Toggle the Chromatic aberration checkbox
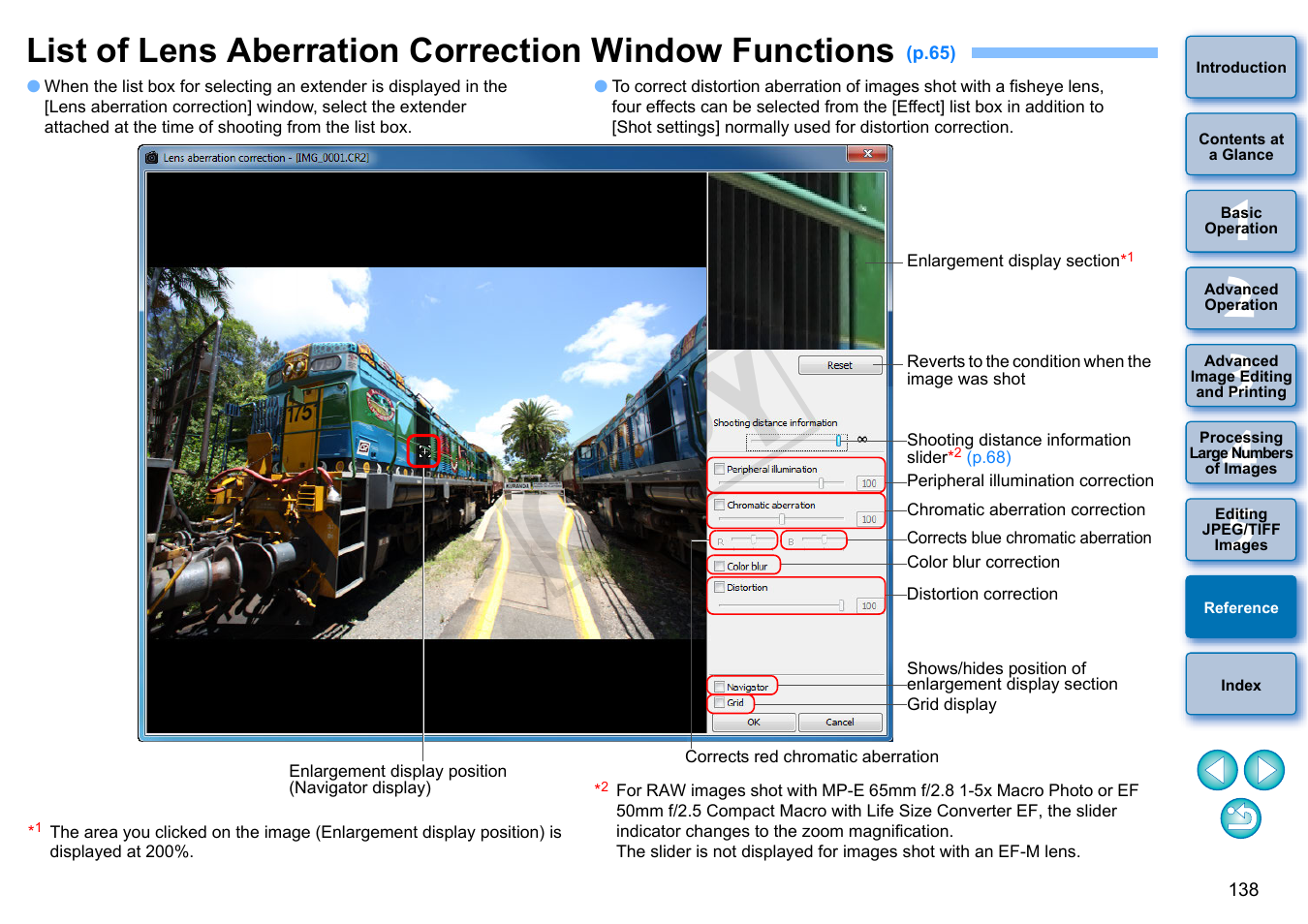This screenshot has width=1308, height=924. point(720,505)
